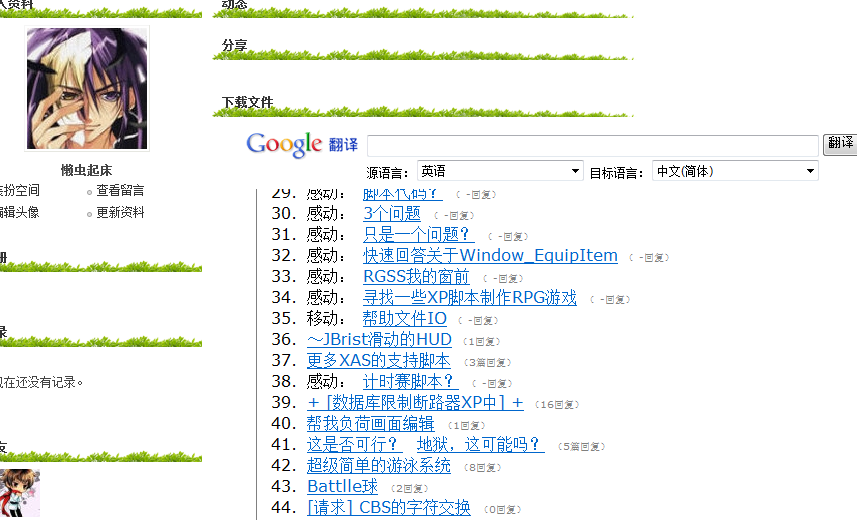Click the bullet icon beside 更新资料

(89, 214)
